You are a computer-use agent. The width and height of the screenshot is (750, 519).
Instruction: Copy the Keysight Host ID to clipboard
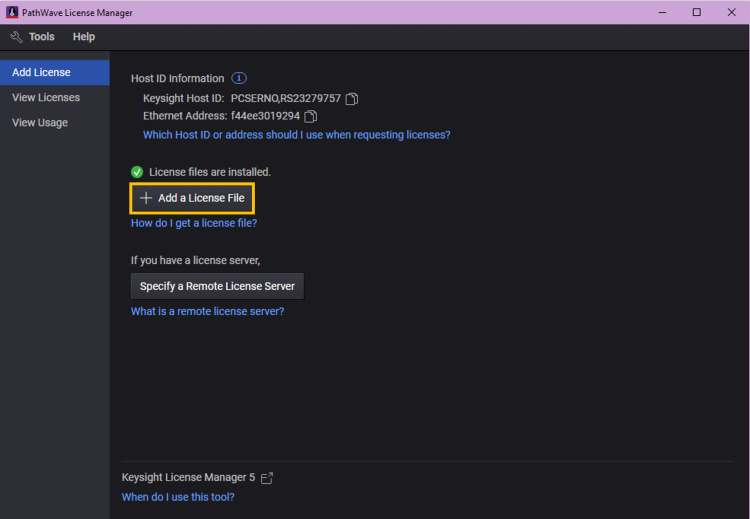click(x=352, y=99)
